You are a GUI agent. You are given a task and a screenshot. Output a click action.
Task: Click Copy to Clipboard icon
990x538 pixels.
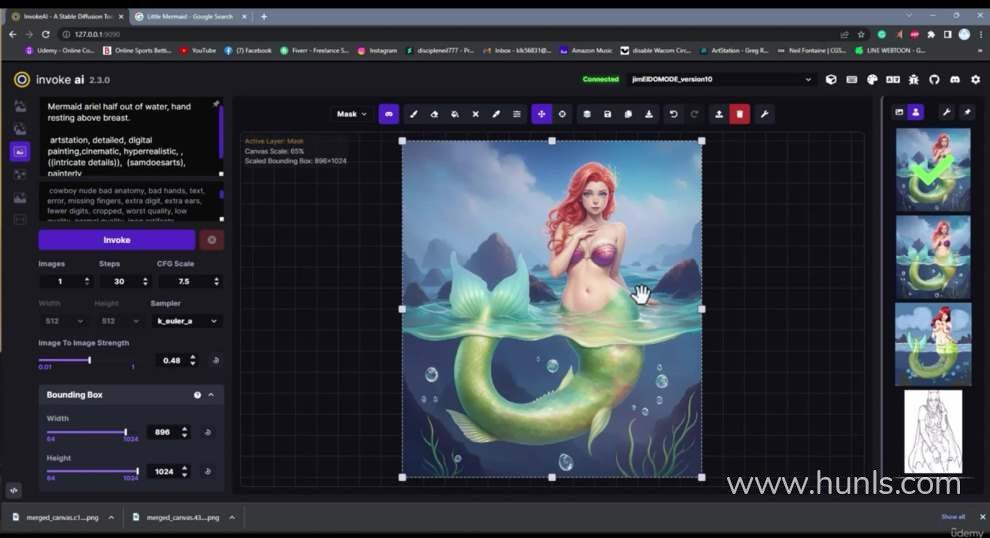(x=628, y=114)
